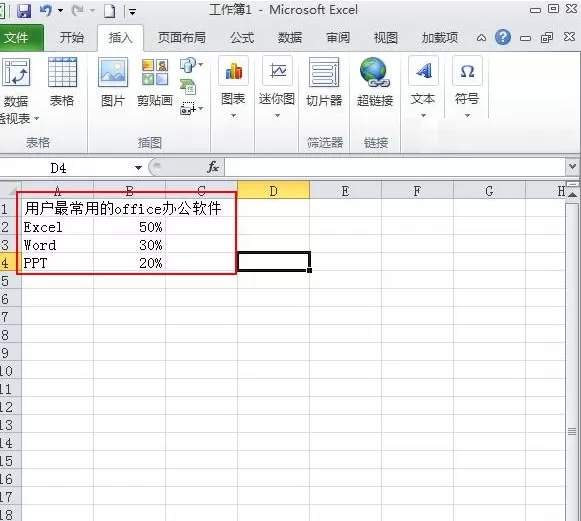Select the cell with 20%

(129, 263)
